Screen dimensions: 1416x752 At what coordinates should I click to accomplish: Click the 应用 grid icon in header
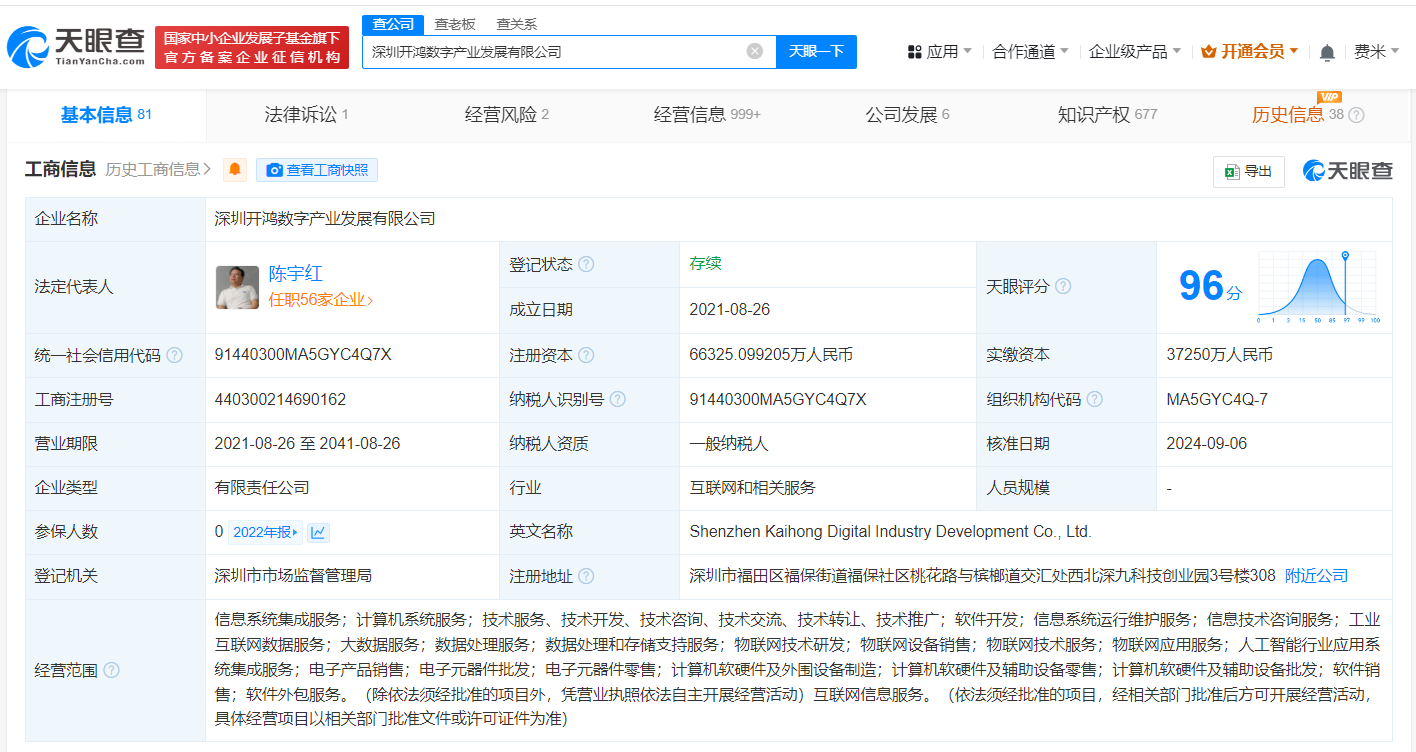point(914,51)
